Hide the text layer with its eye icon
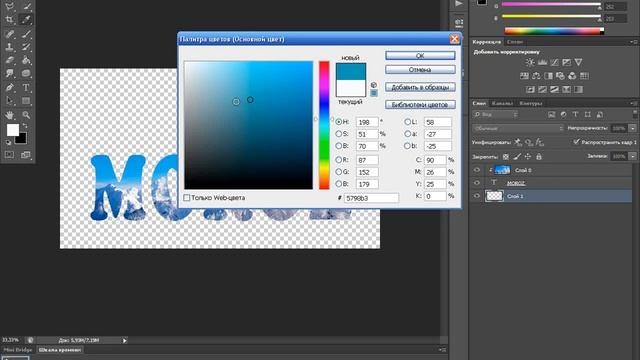This screenshot has height=360, width=640. pyautogui.click(x=477, y=183)
